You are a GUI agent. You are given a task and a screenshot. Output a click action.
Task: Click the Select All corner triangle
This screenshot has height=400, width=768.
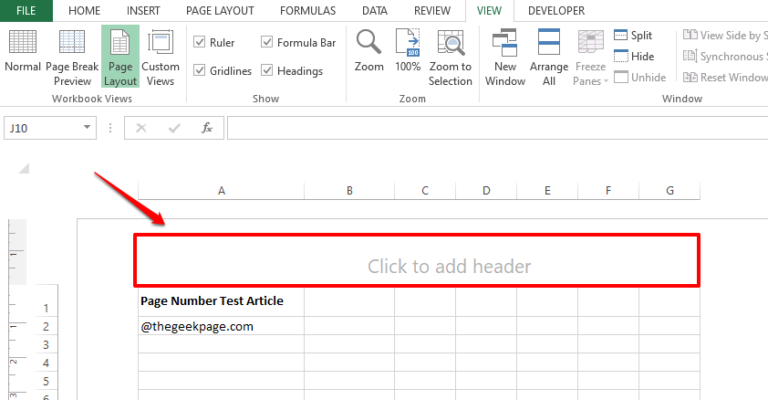coord(24,168)
